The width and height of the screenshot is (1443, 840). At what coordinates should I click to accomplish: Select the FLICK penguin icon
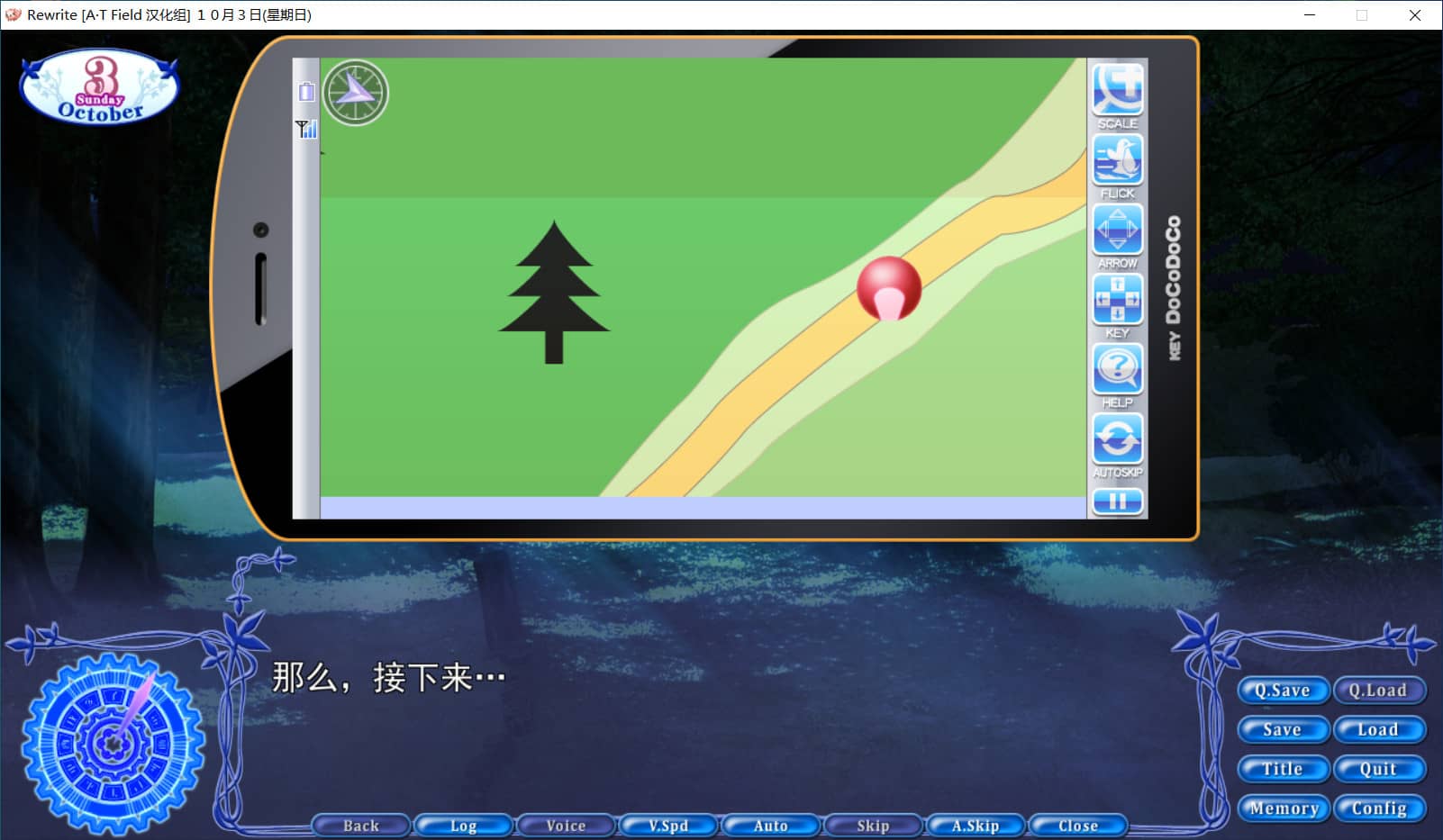(1117, 160)
